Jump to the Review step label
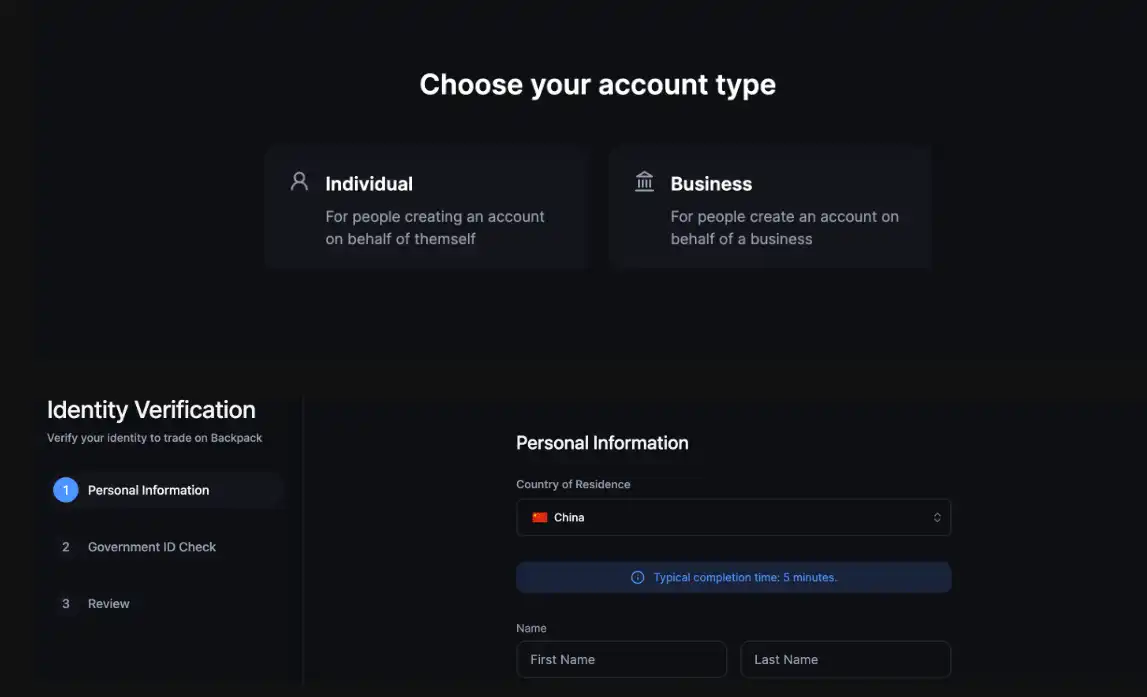The image size is (1147, 697). tap(109, 604)
